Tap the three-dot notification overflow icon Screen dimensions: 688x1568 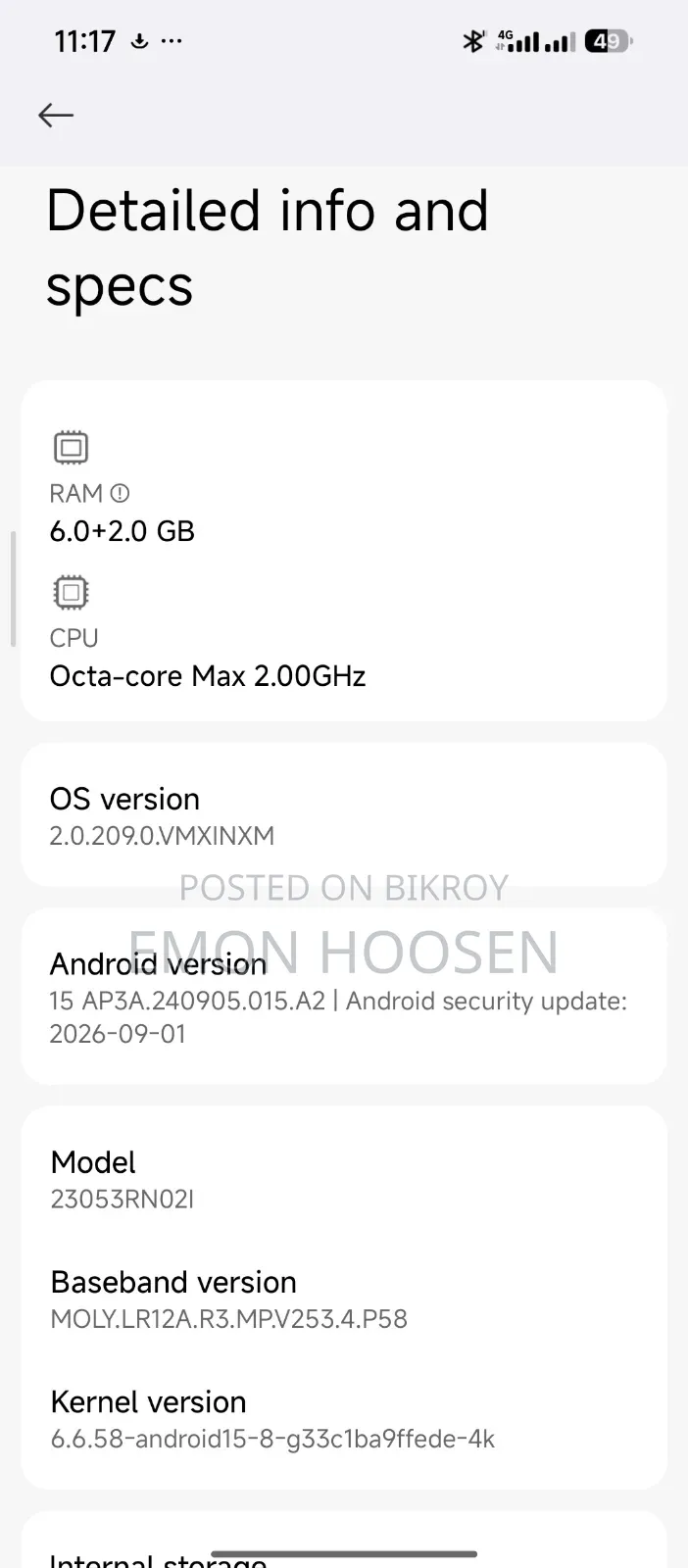tap(172, 41)
